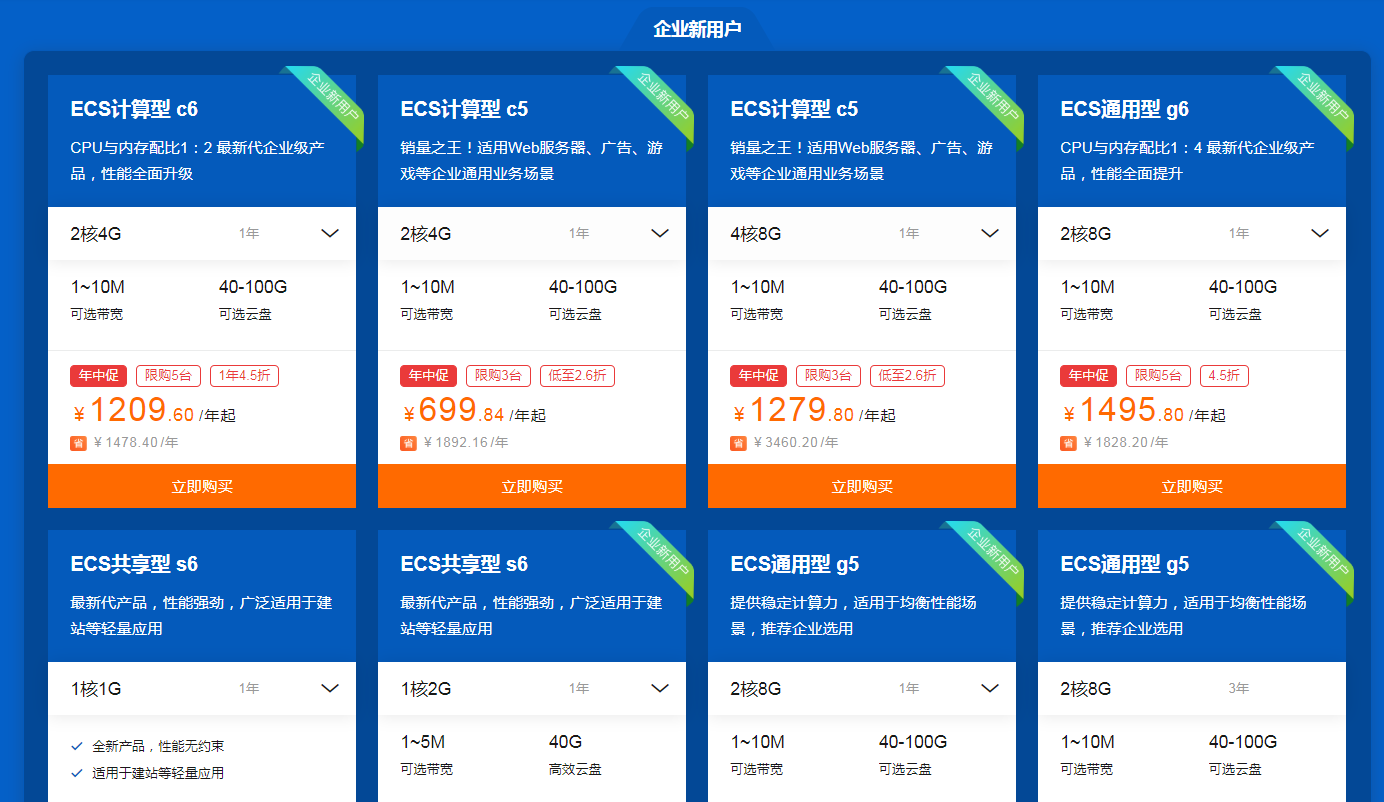This screenshot has width=1384, height=802.
Task: Click the ¥1495.80 /年起 price
Action: 1143,411
